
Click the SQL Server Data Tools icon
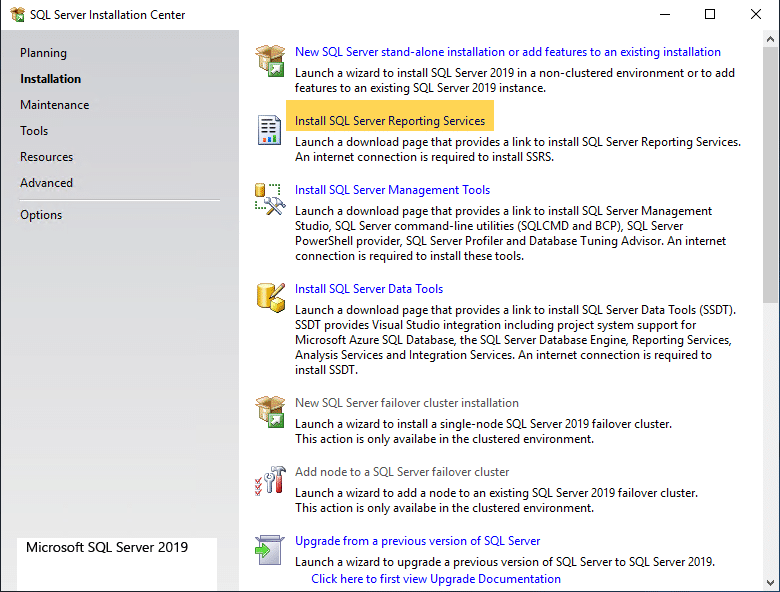click(x=270, y=297)
